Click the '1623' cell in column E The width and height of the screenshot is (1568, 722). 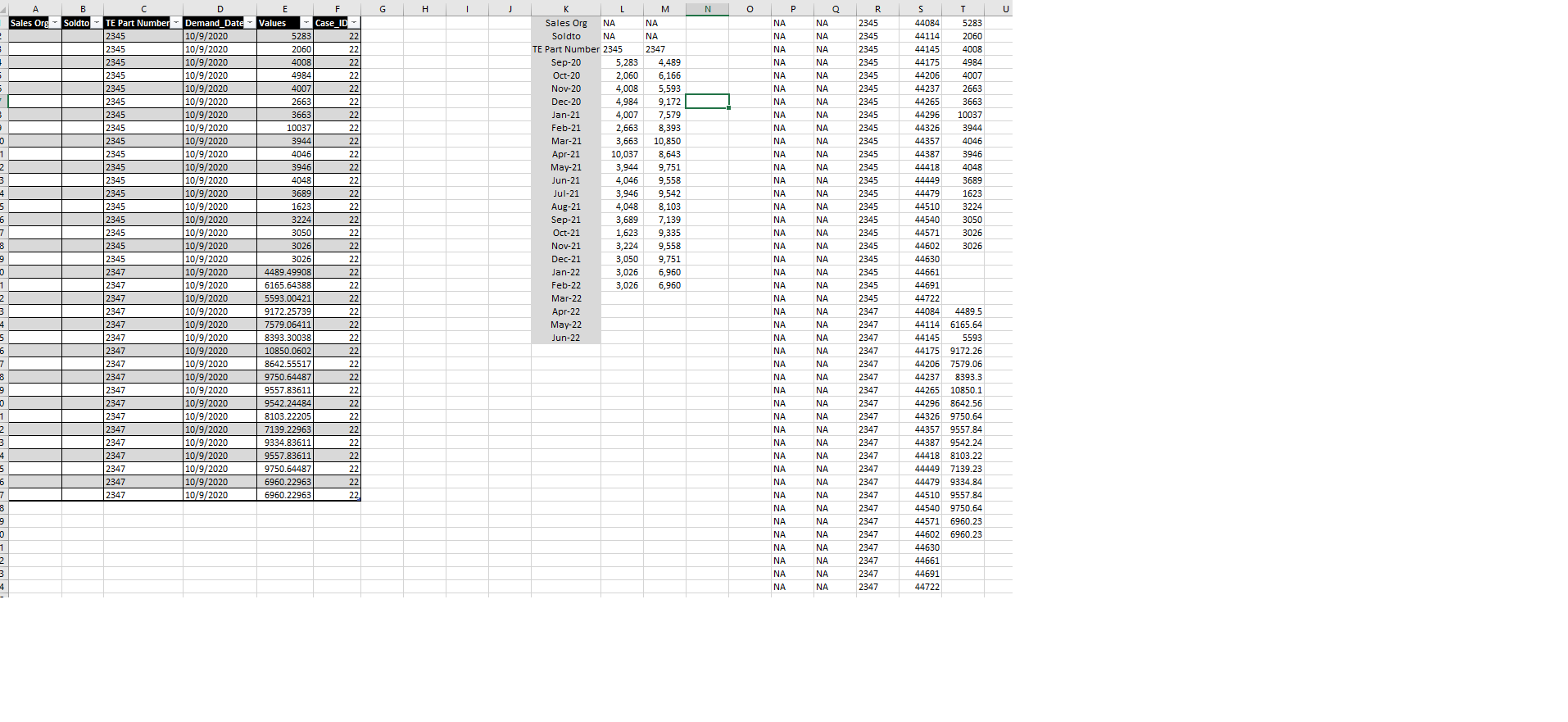point(285,207)
